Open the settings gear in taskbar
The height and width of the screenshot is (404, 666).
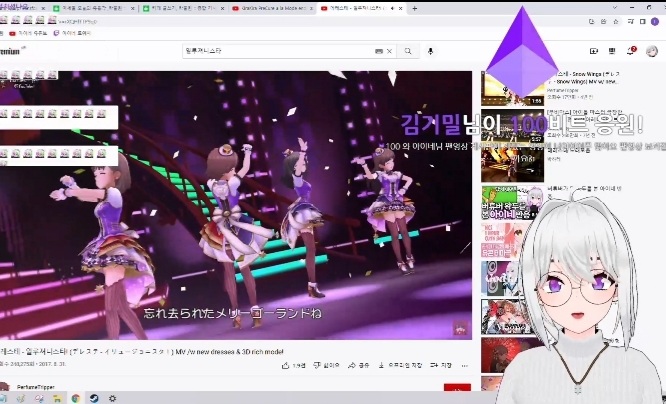coord(112,398)
